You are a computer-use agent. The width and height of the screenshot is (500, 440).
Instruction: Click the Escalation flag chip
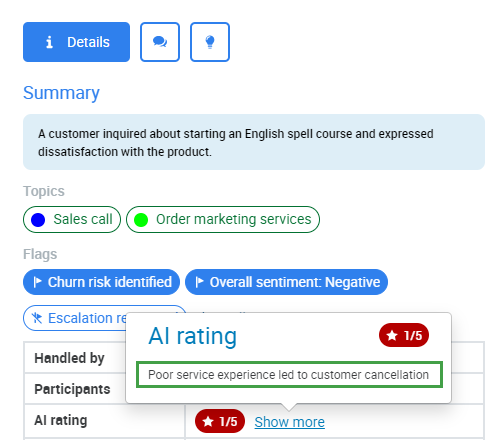pos(75,318)
